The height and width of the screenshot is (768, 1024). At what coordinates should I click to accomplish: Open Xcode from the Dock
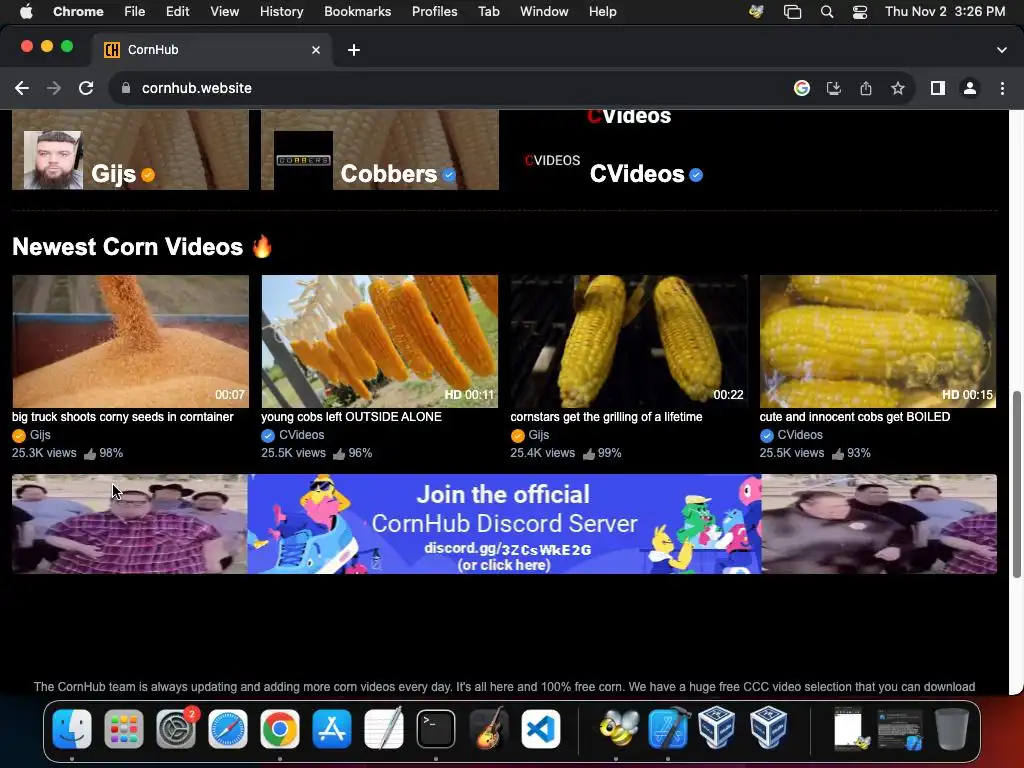click(x=668, y=729)
